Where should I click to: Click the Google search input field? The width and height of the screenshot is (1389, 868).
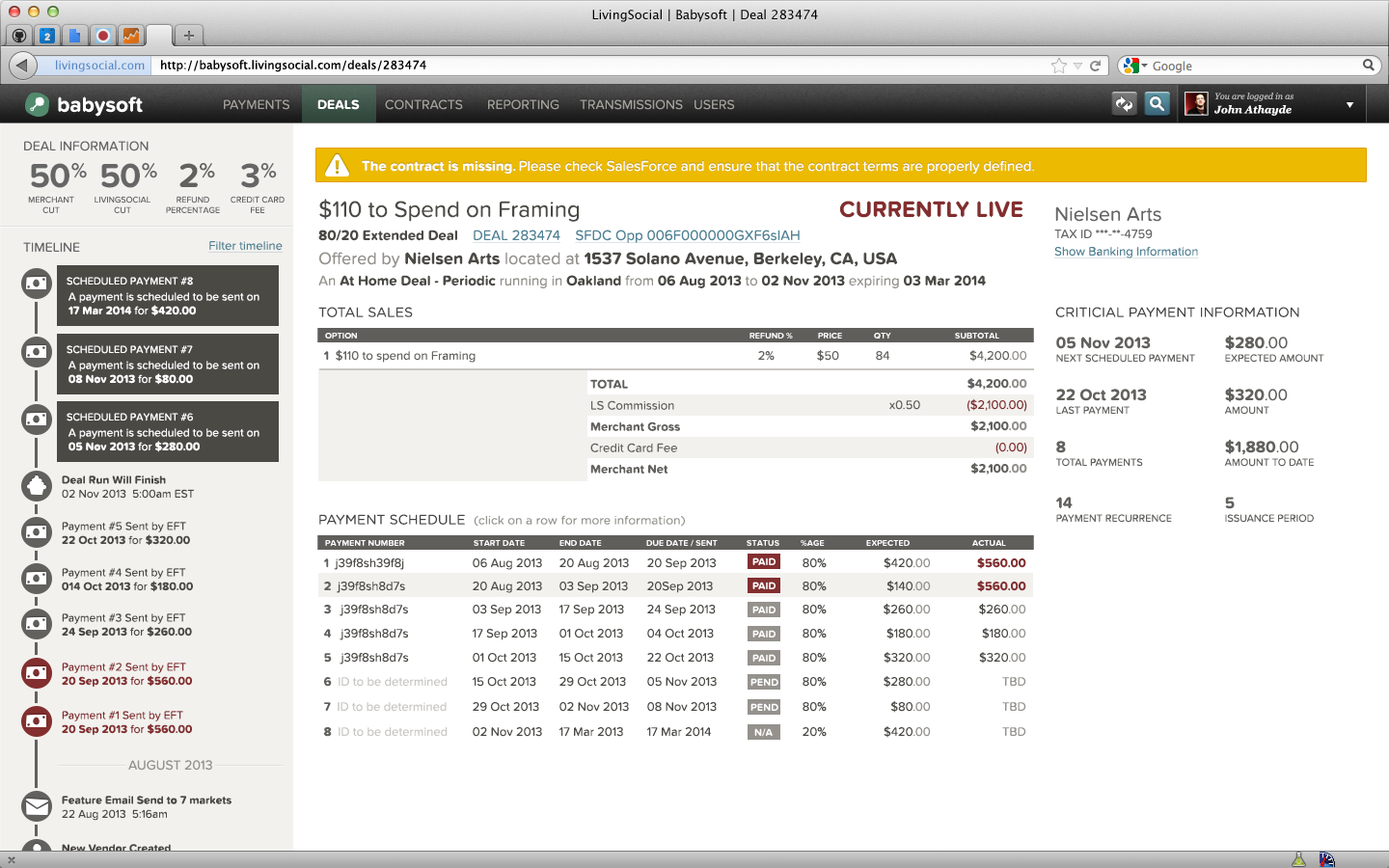coord(1254,66)
